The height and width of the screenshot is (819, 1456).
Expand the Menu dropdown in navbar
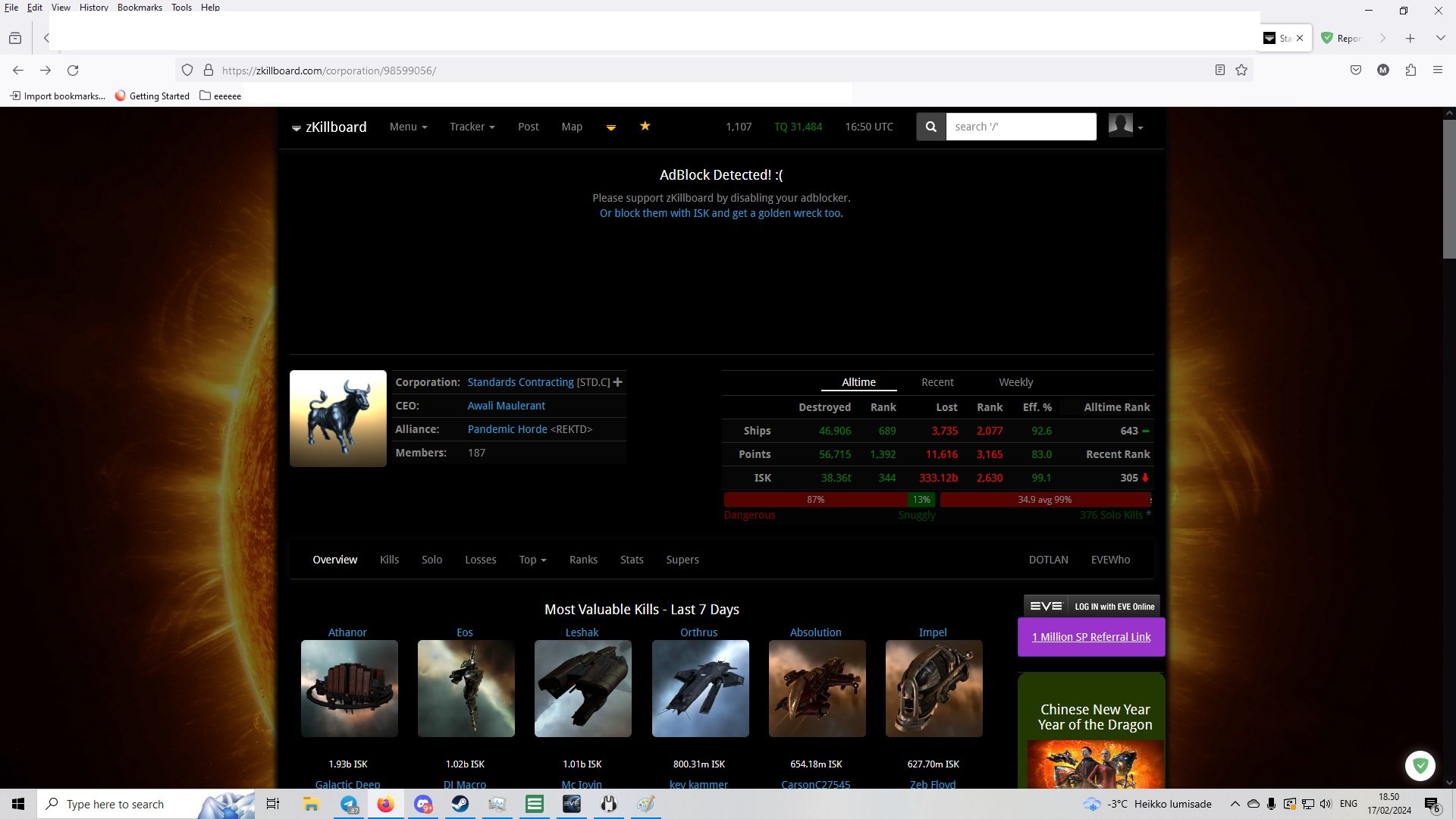tap(408, 127)
